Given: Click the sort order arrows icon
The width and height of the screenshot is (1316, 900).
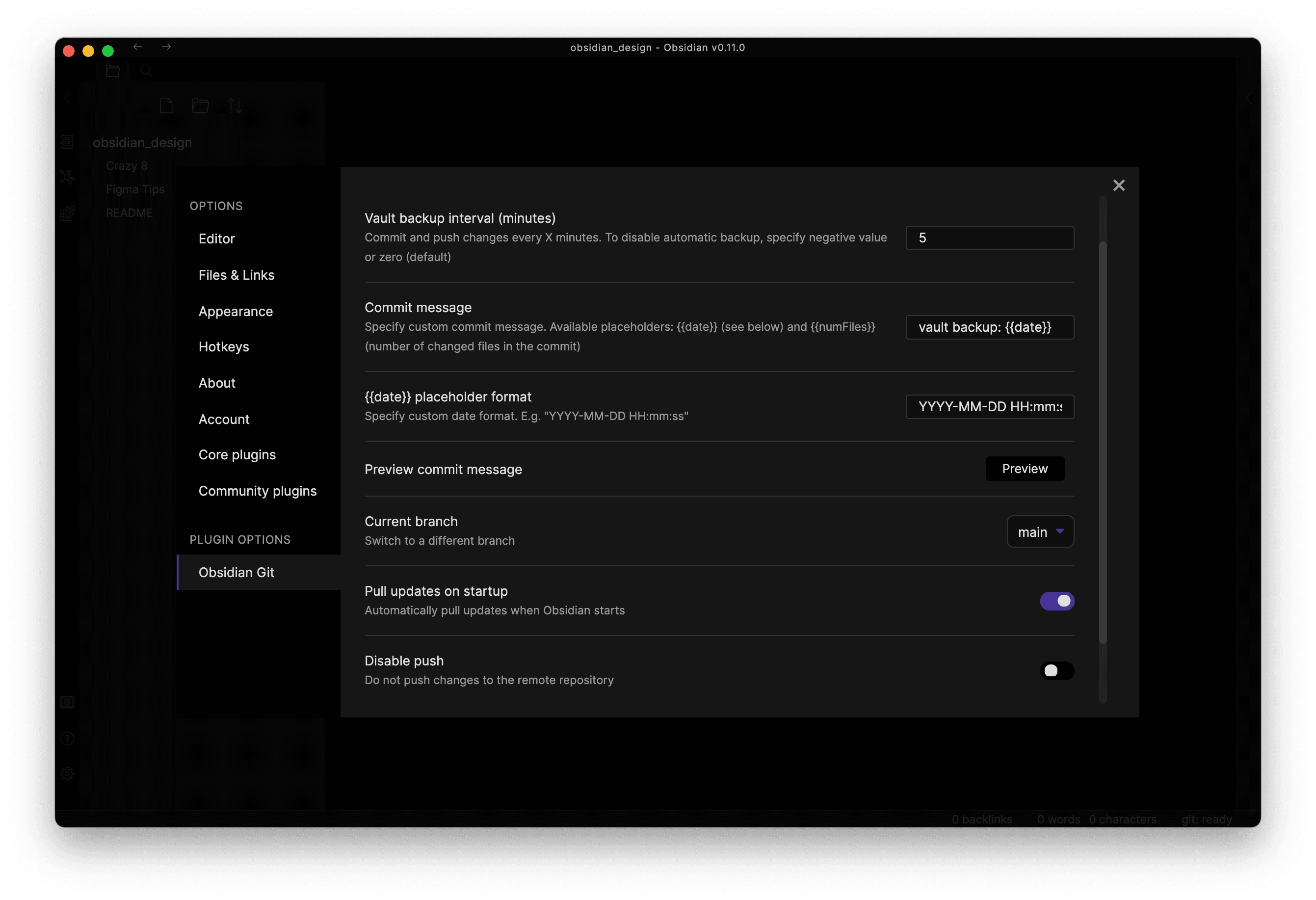Looking at the screenshot, I should 235,106.
